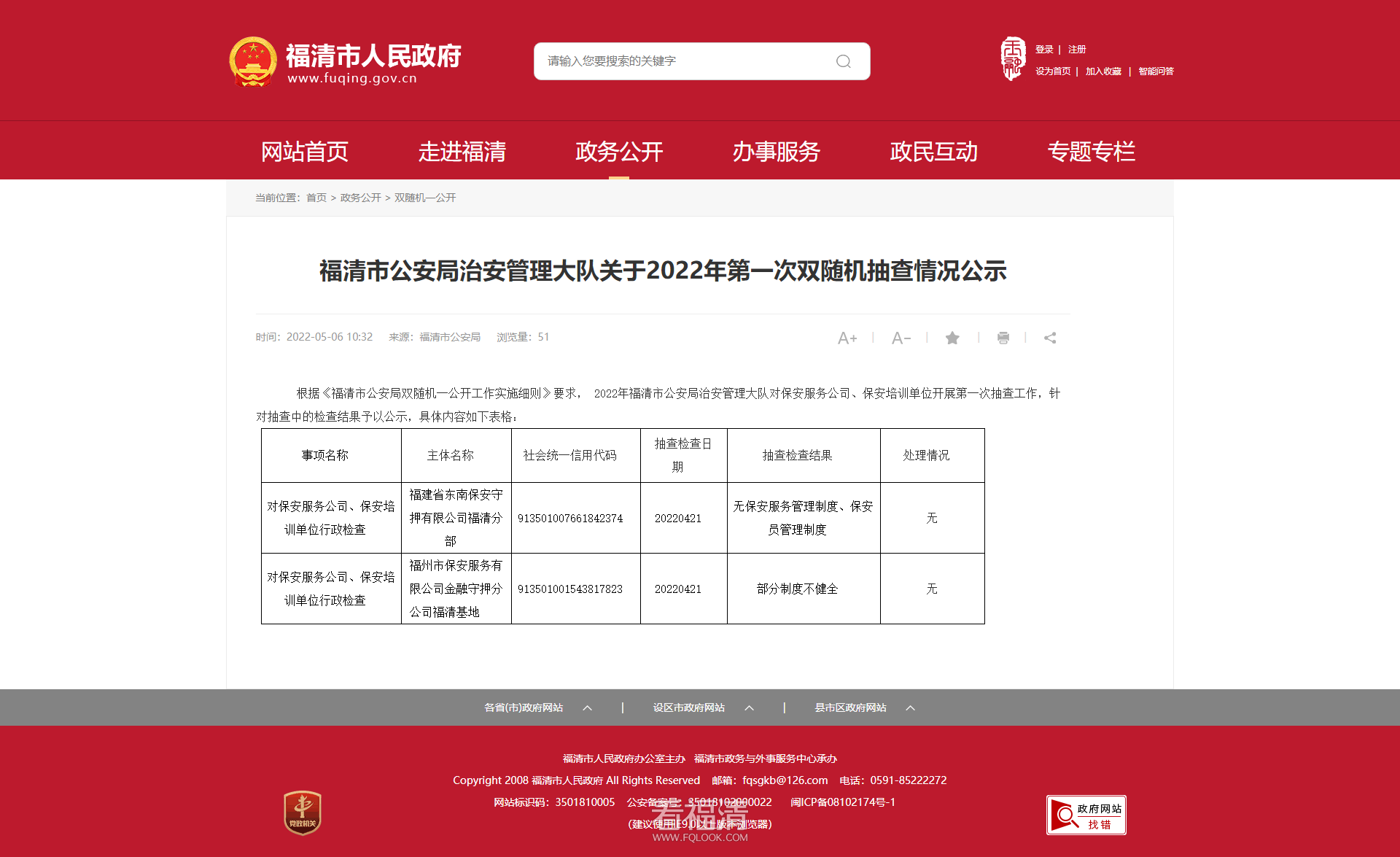Viewport: 1400px width, 857px height.
Task: Click 首页 in the breadcrumb
Action: click(316, 198)
